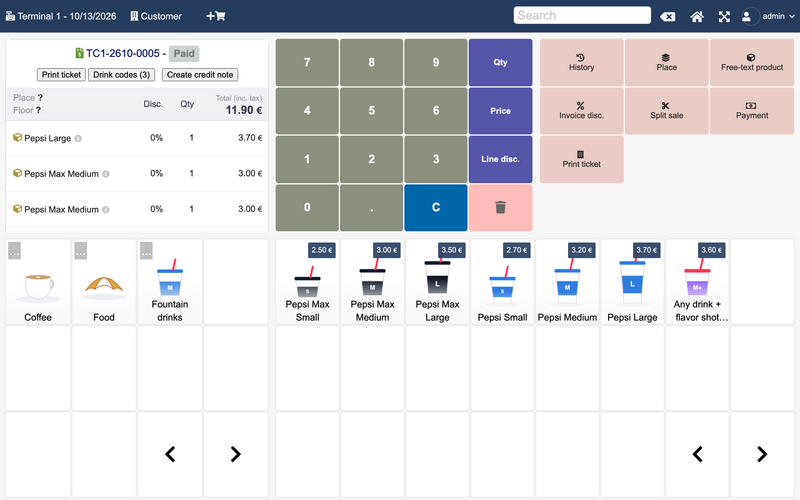Image resolution: width=800 pixels, height=500 pixels.
Task: Open sales History
Action: pyautogui.click(x=582, y=62)
